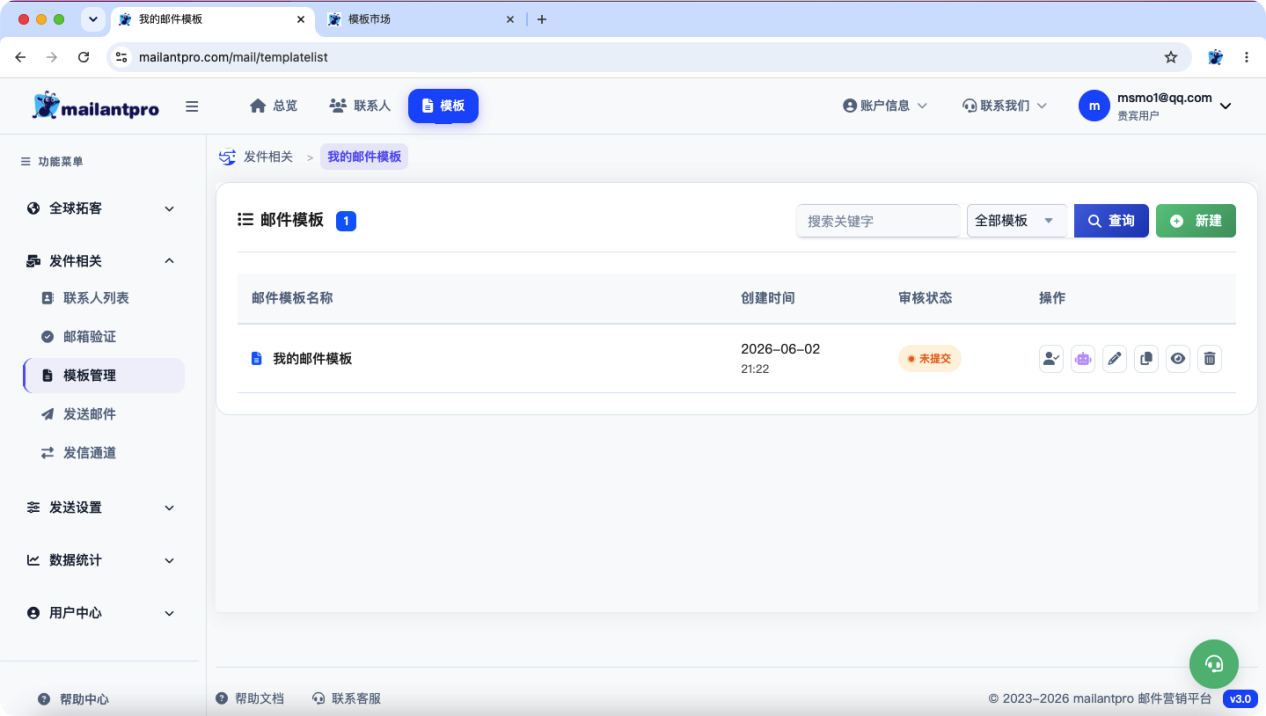Reload the page
The width and height of the screenshot is (1266, 716).
[83, 57]
